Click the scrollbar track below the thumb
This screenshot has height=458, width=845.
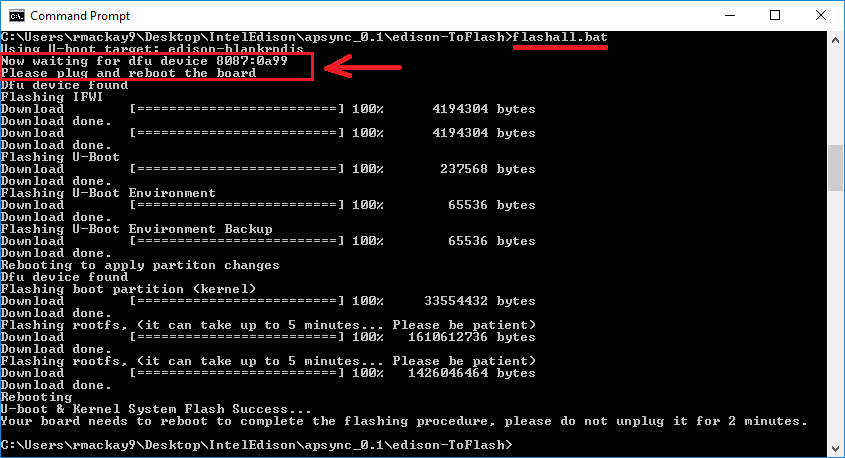pyautogui.click(x=836, y=320)
